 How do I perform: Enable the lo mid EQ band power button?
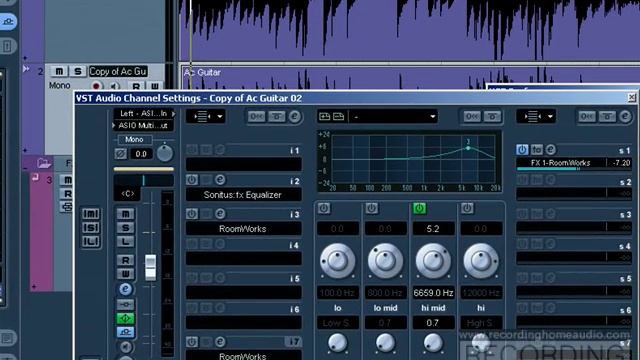click(371, 208)
